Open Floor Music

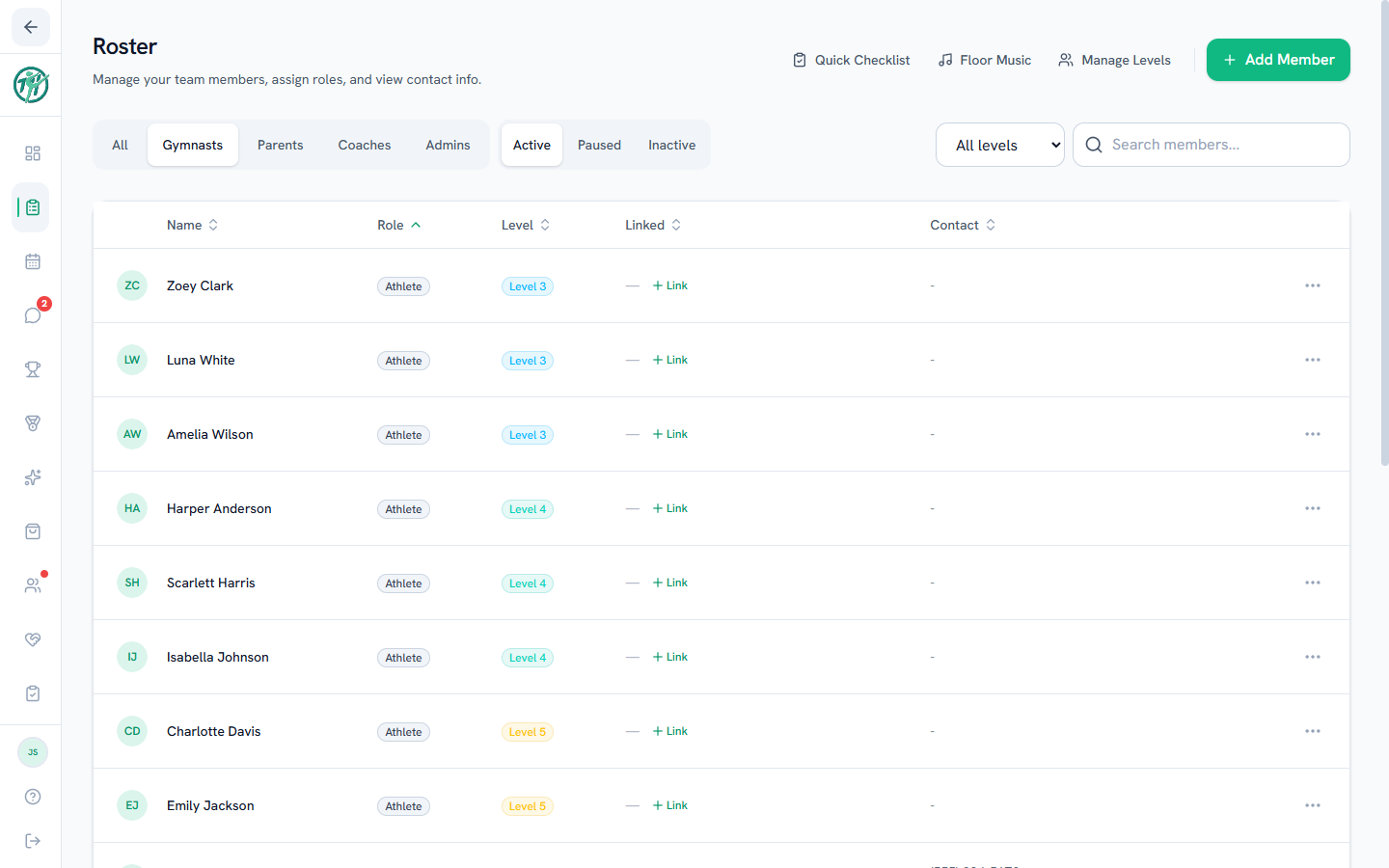click(x=984, y=60)
